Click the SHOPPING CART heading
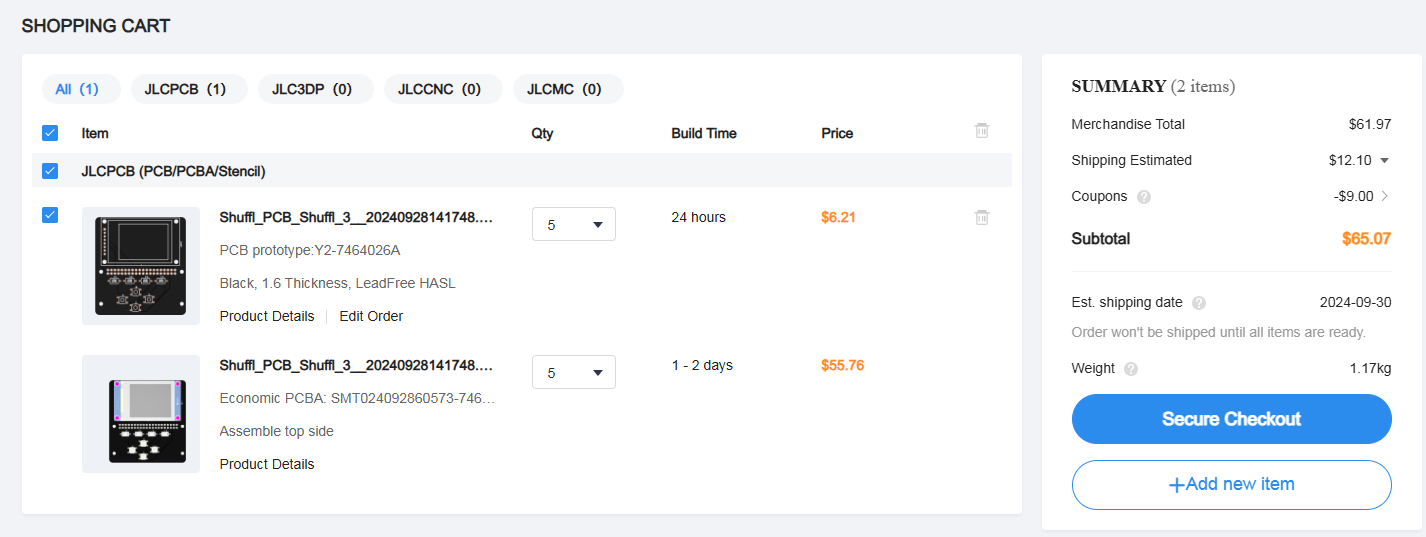1426x537 pixels. 96,26
